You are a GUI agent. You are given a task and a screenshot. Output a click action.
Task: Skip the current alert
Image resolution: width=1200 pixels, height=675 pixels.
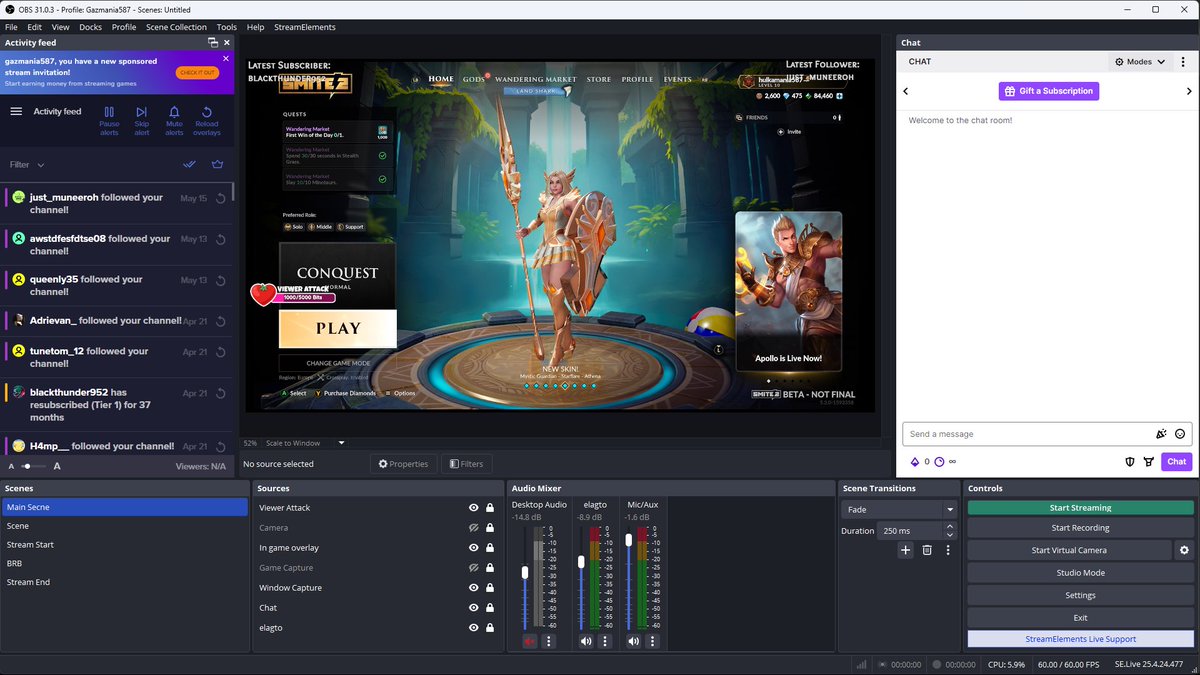click(x=142, y=121)
